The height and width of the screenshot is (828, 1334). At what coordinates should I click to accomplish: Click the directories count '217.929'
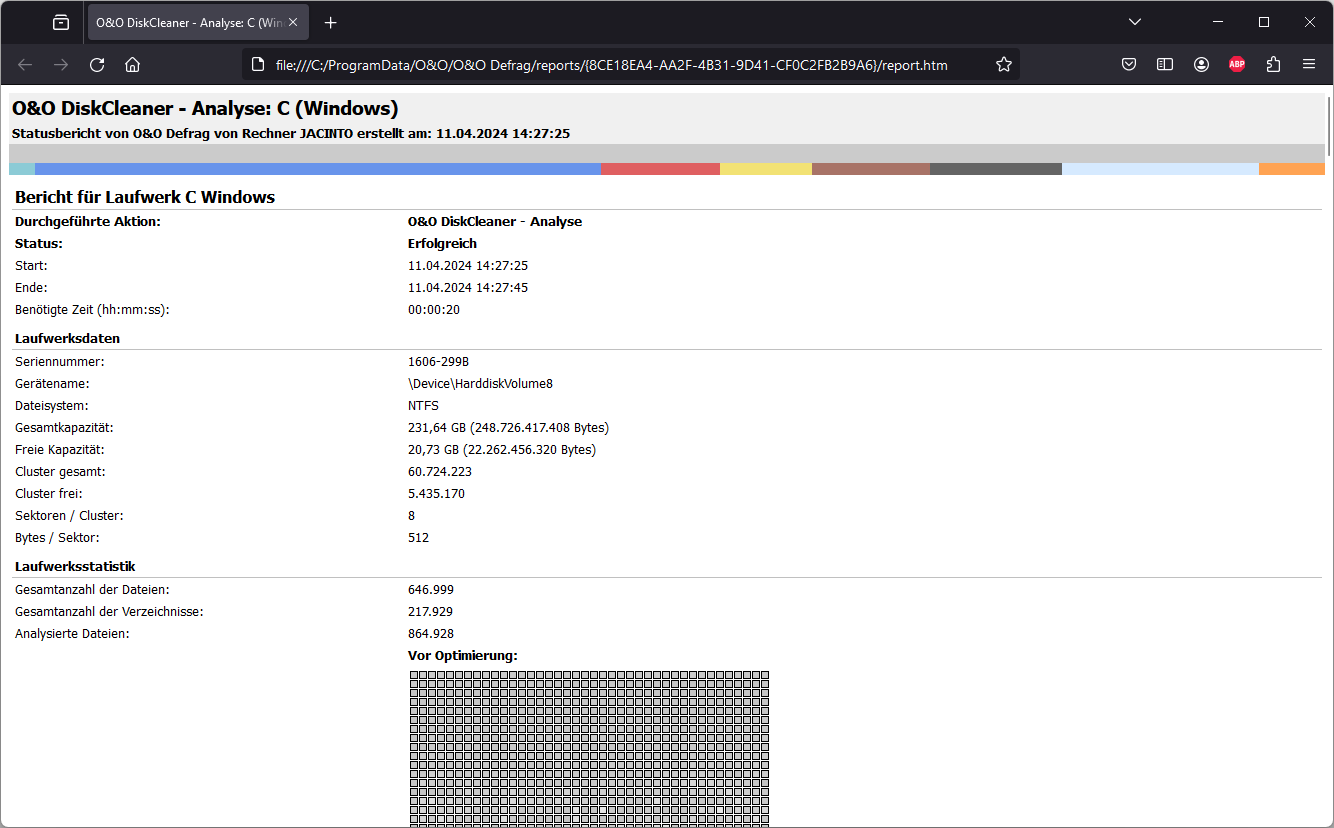tap(431, 611)
